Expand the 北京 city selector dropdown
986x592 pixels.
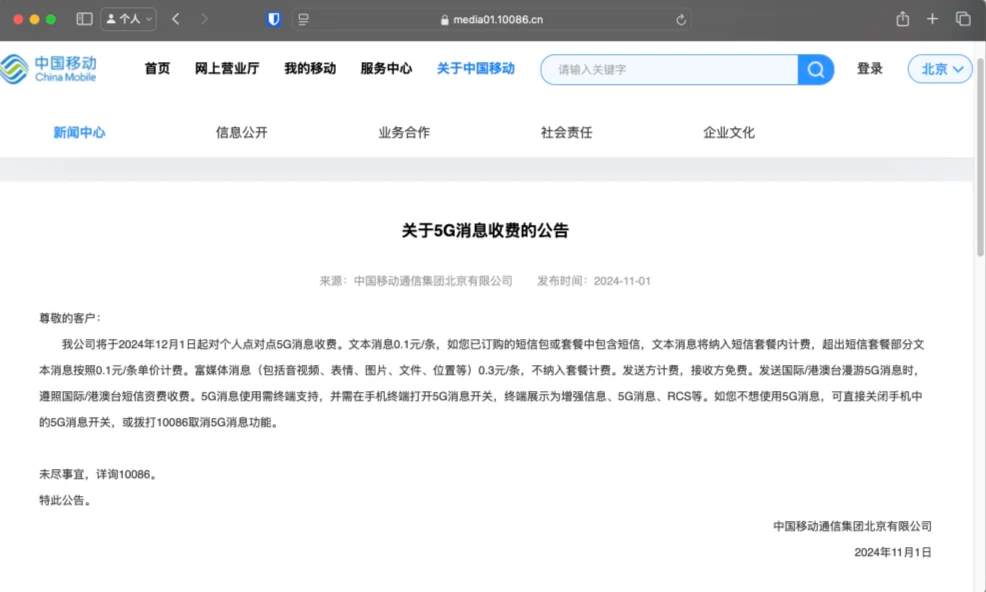pos(940,69)
